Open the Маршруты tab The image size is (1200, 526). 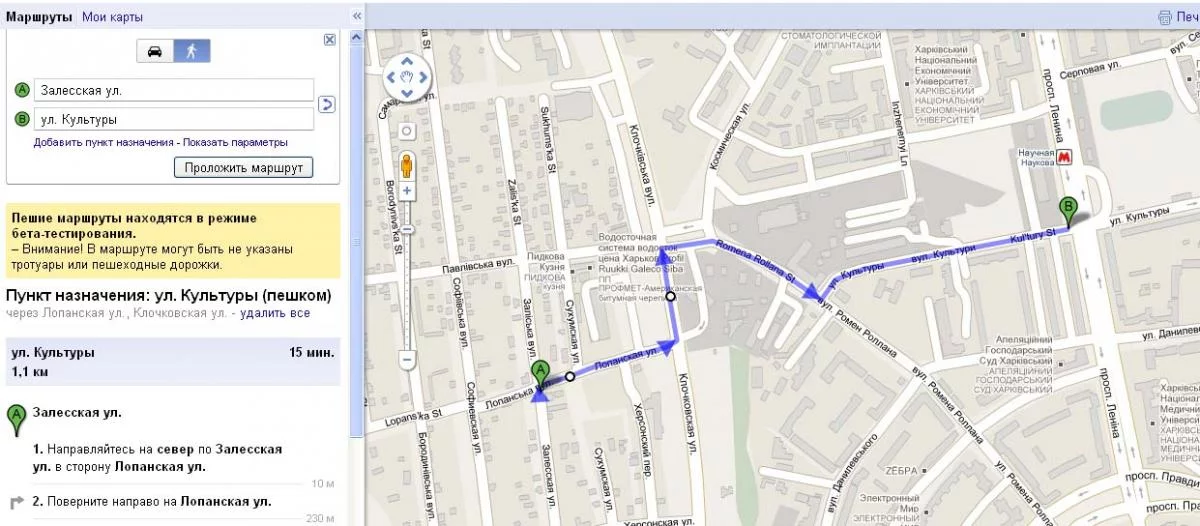(40, 17)
